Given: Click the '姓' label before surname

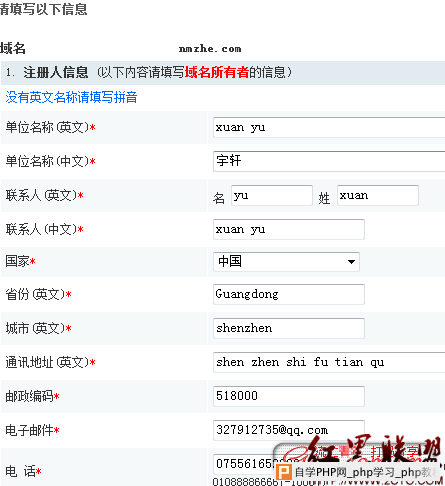Looking at the screenshot, I should (324, 198).
